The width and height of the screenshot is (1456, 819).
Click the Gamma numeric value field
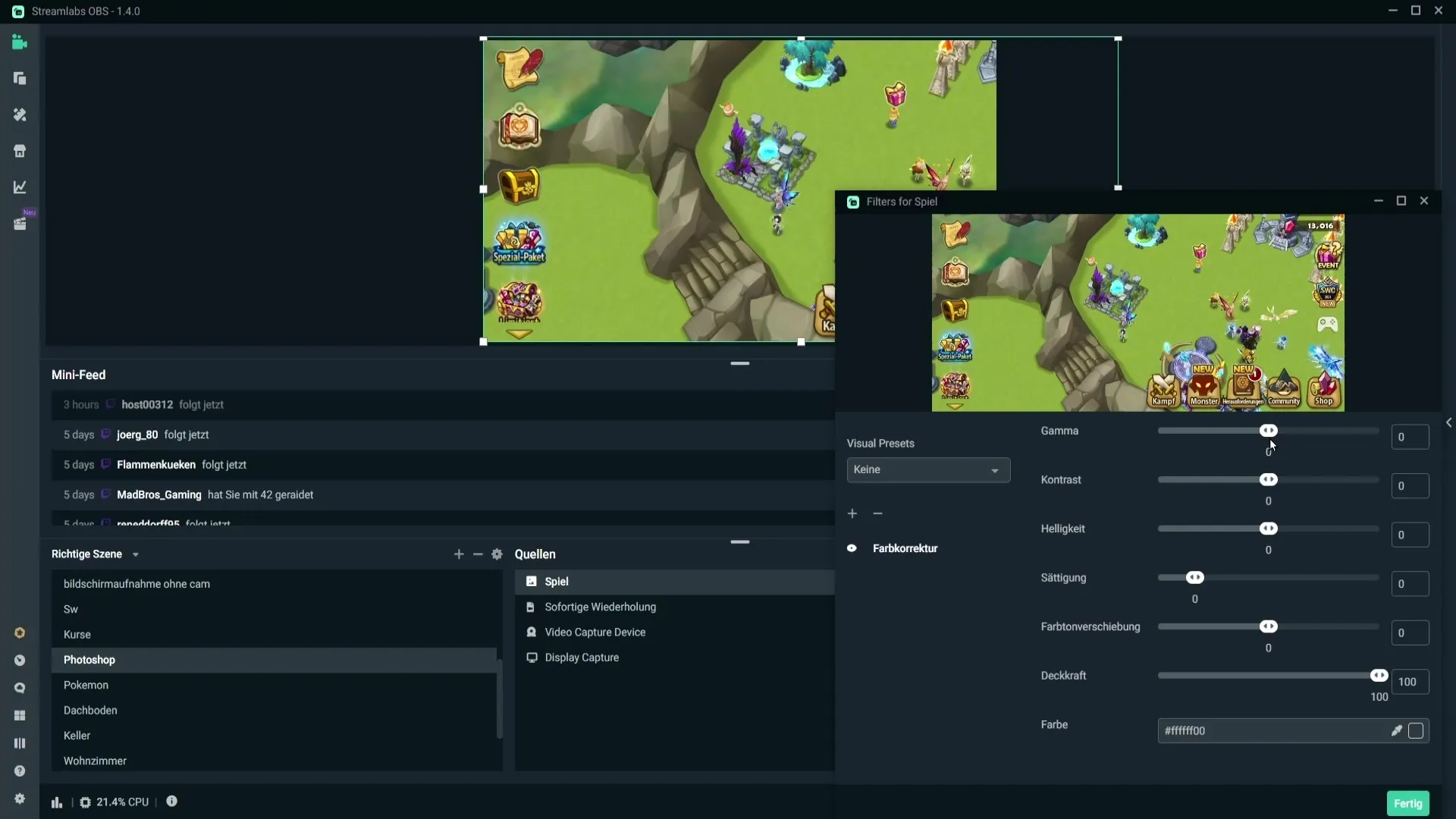(x=1410, y=438)
